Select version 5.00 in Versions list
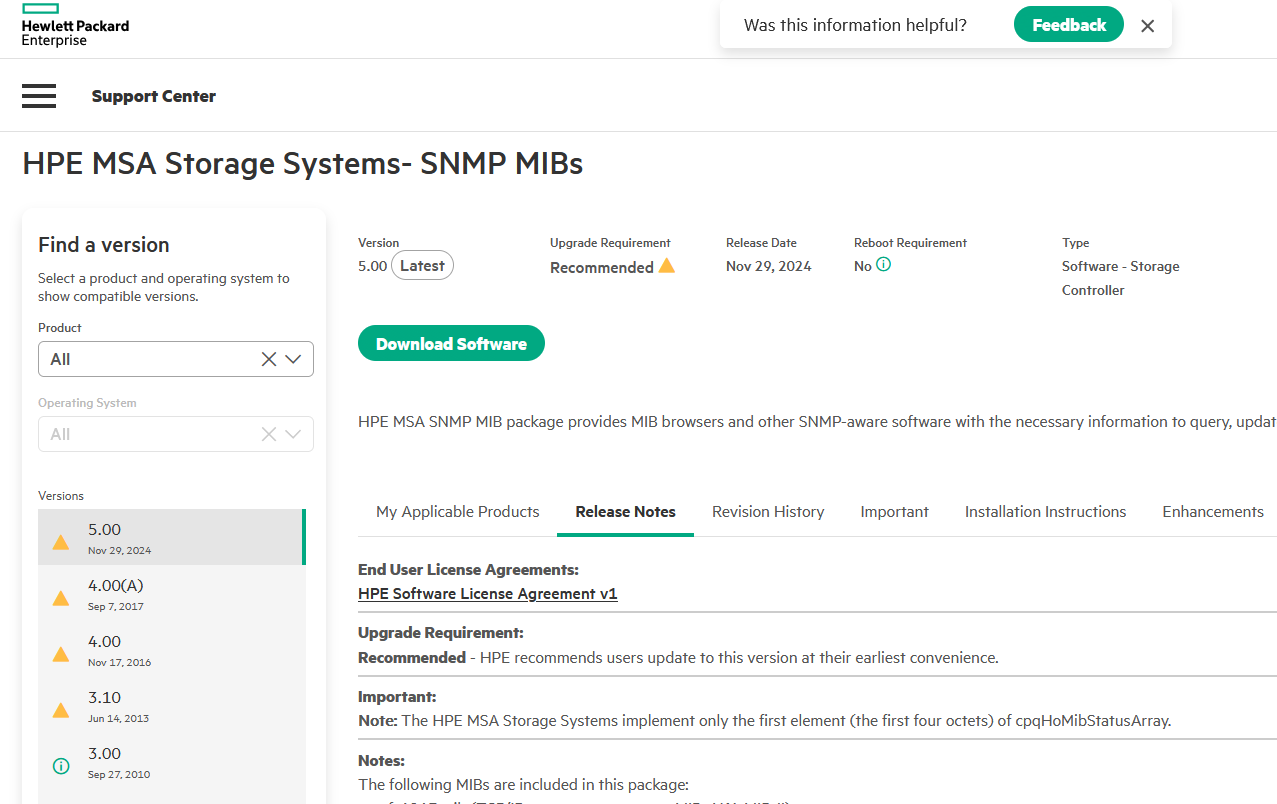The height and width of the screenshot is (804, 1277). click(x=170, y=538)
